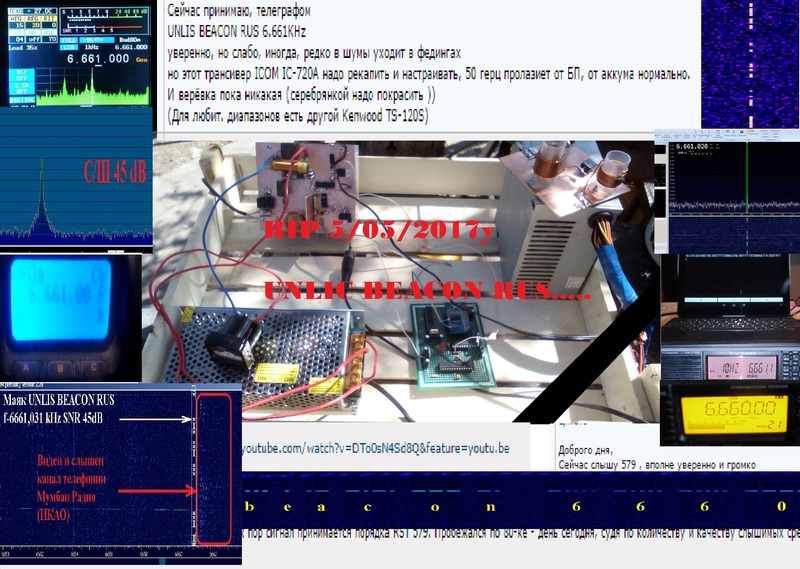Click the sentence about ICOM IC-720A transceiver
This screenshot has height=569, width=800.
pyautogui.click(x=429, y=74)
